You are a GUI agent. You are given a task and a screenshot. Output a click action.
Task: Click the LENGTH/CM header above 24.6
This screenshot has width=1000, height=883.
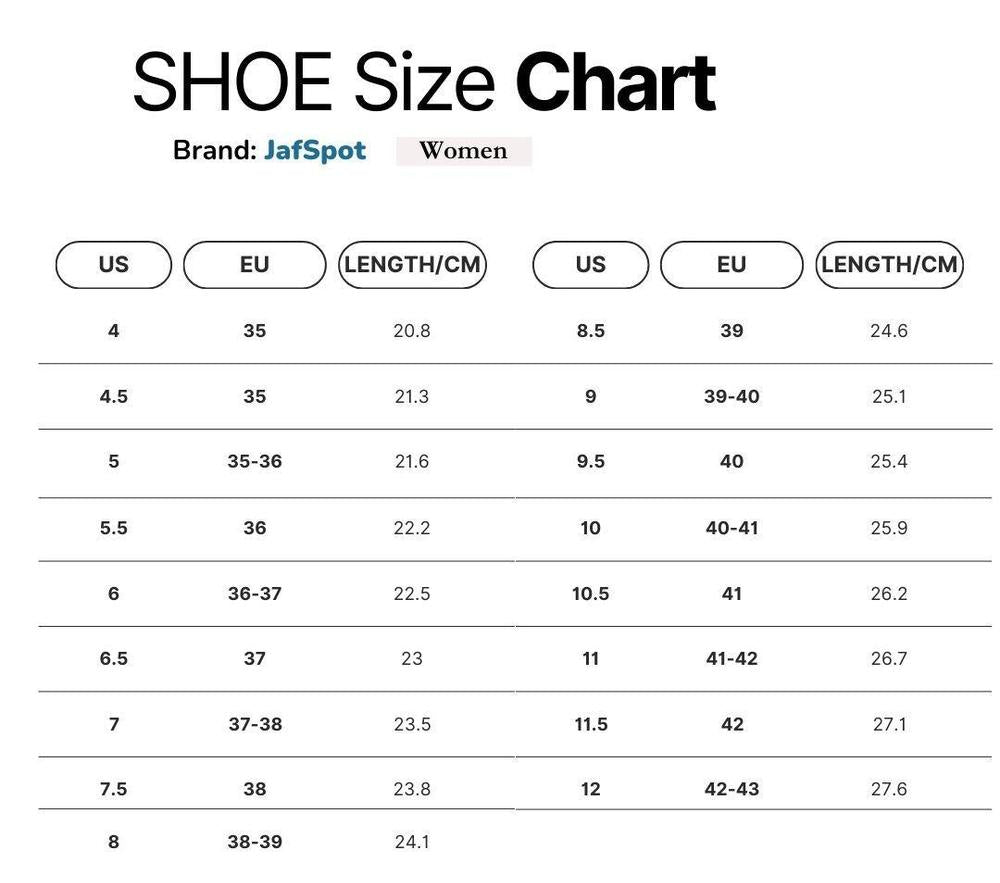pyautogui.click(x=889, y=265)
